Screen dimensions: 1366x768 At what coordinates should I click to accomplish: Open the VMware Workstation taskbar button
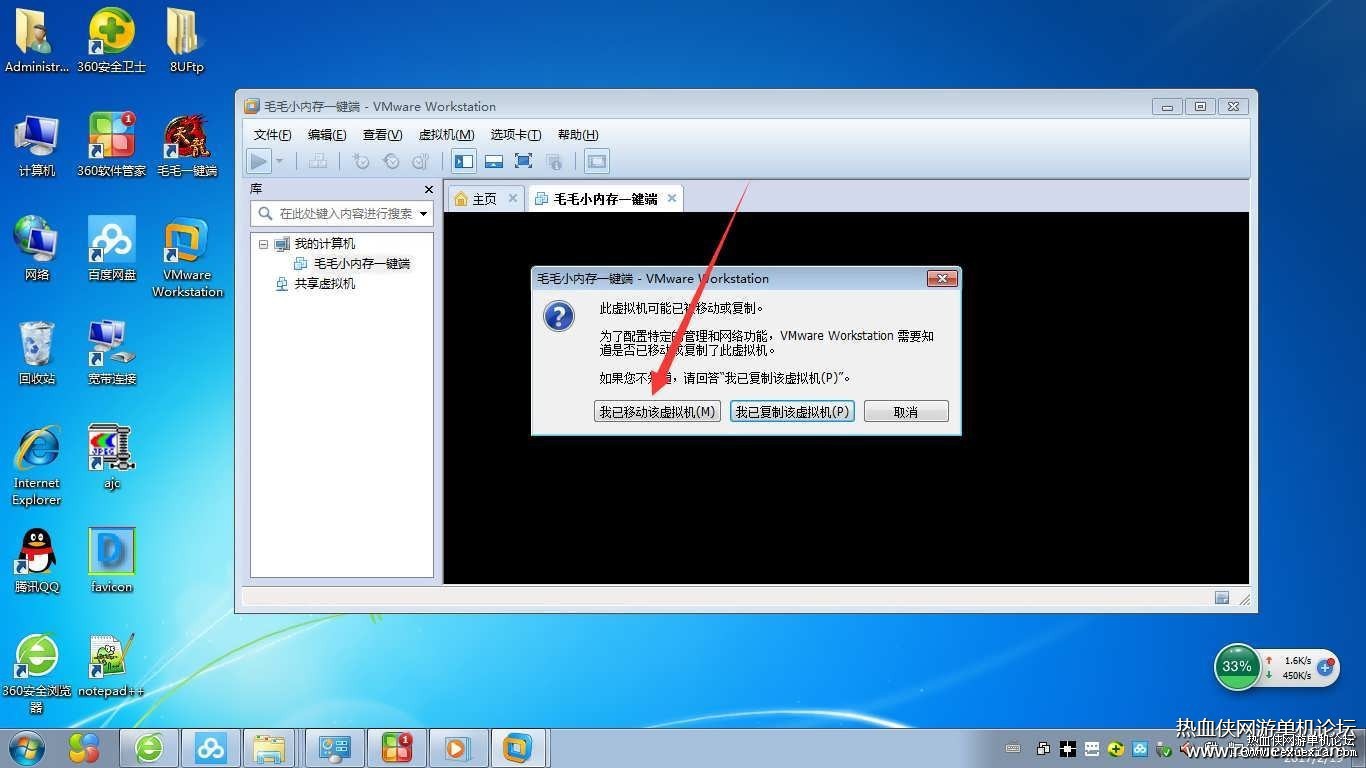[517, 748]
